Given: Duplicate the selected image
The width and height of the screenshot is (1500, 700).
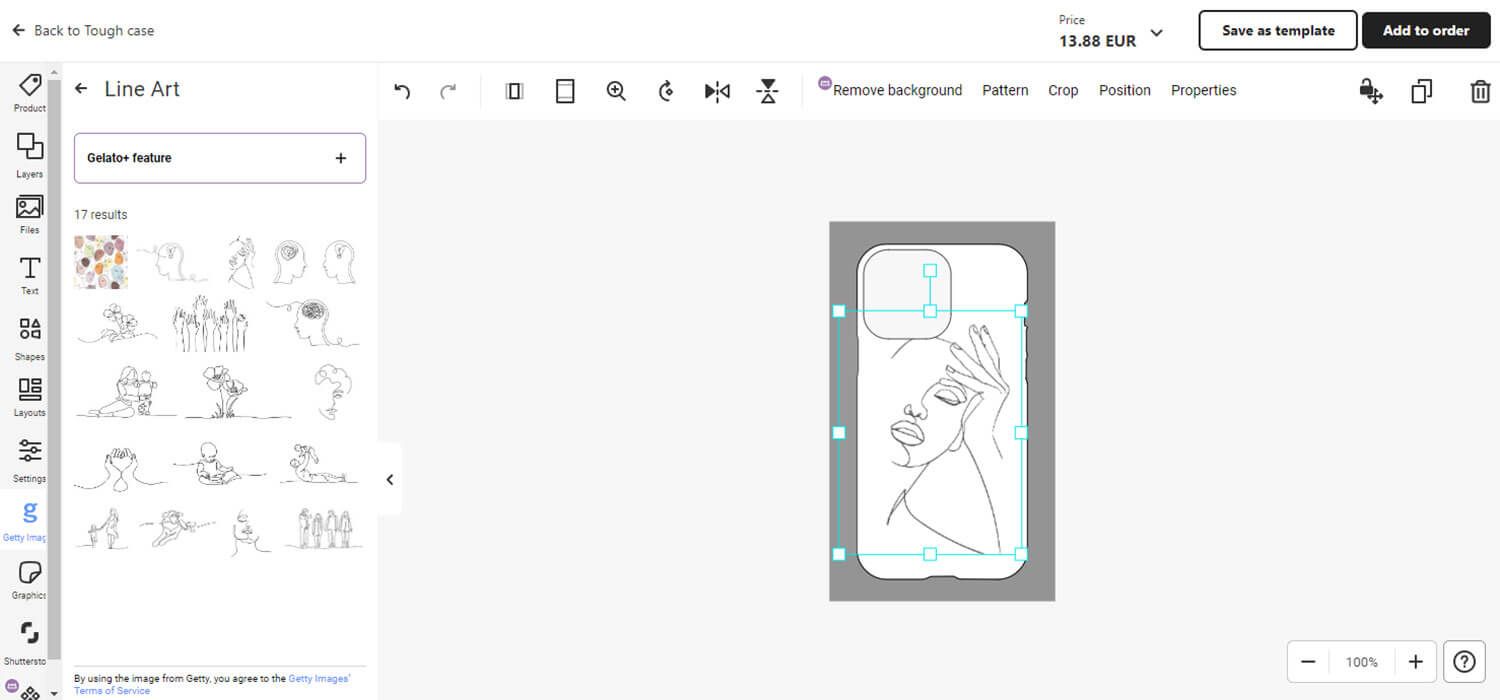Looking at the screenshot, I should [1421, 91].
